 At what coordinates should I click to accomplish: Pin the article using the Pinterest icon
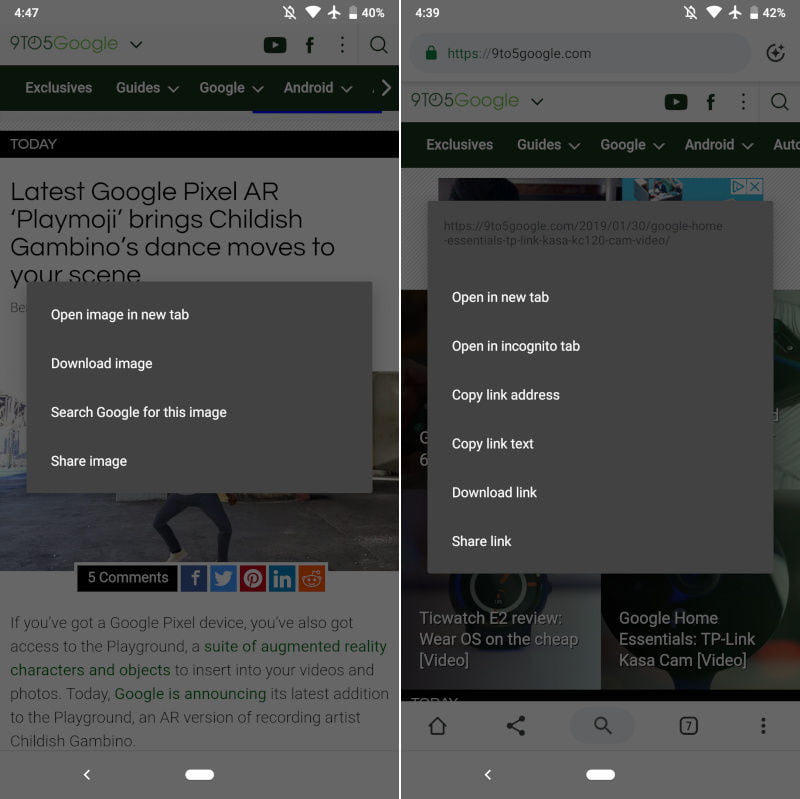click(253, 578)
